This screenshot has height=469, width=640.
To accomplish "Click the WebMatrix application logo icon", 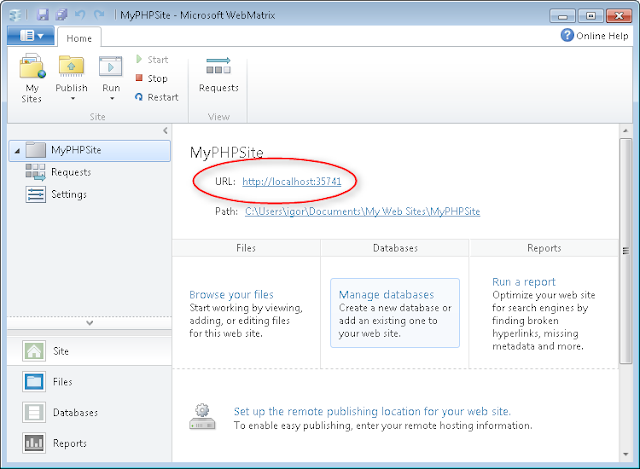I will pyautogui.click(x=16, y=15).
